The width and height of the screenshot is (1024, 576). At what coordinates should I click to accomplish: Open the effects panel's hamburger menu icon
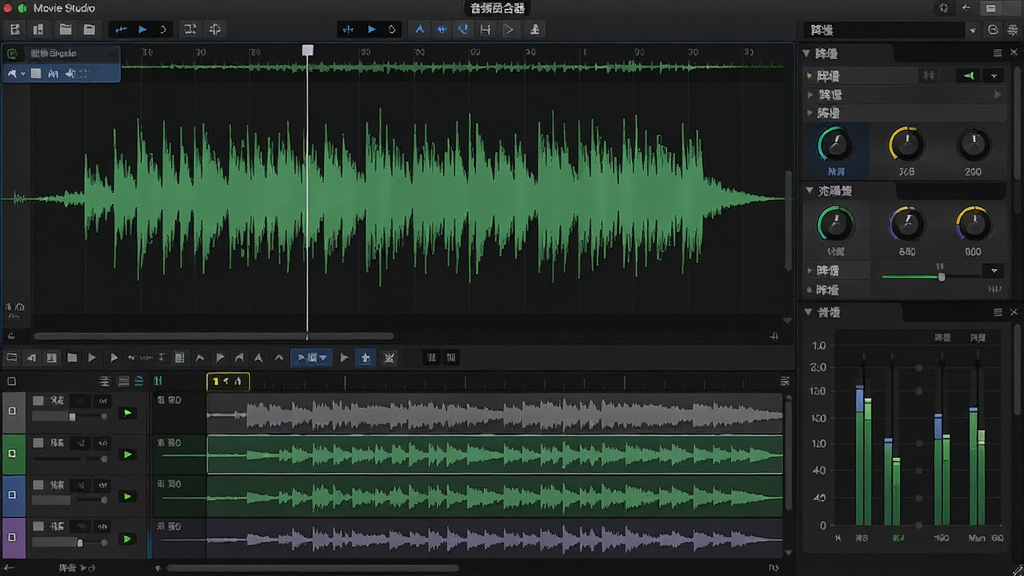tap(997, 53)
